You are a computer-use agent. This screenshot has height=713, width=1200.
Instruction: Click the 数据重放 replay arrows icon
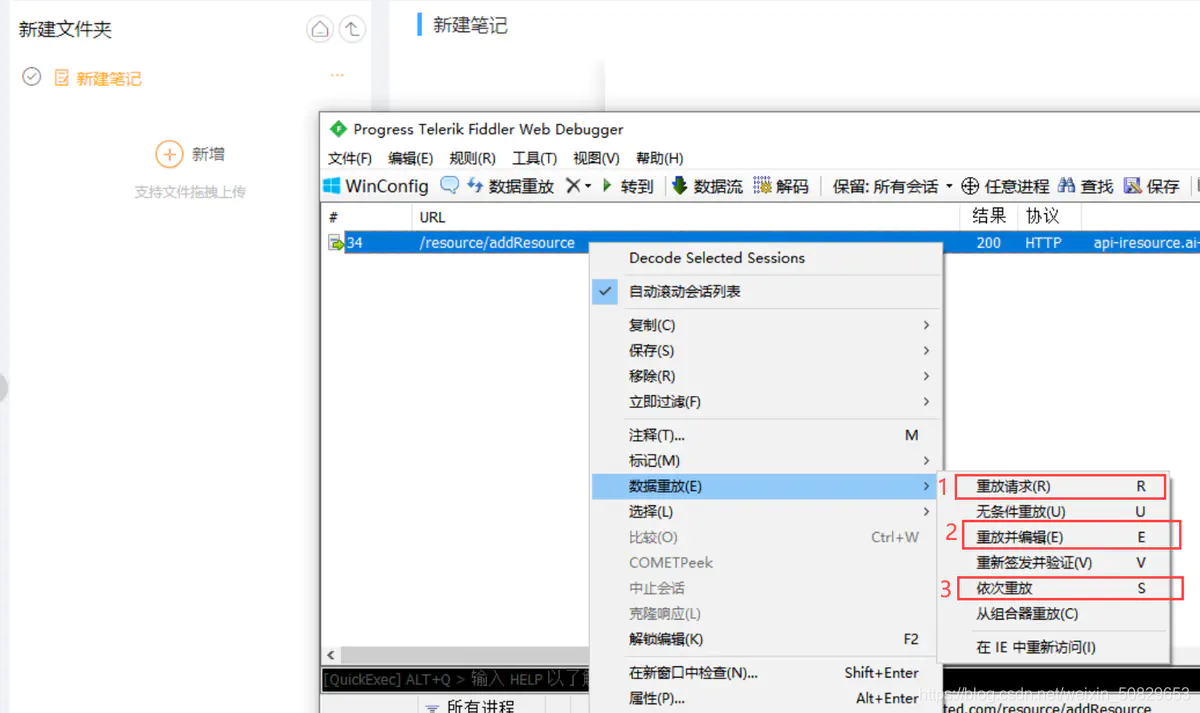[x=475, y=186]
